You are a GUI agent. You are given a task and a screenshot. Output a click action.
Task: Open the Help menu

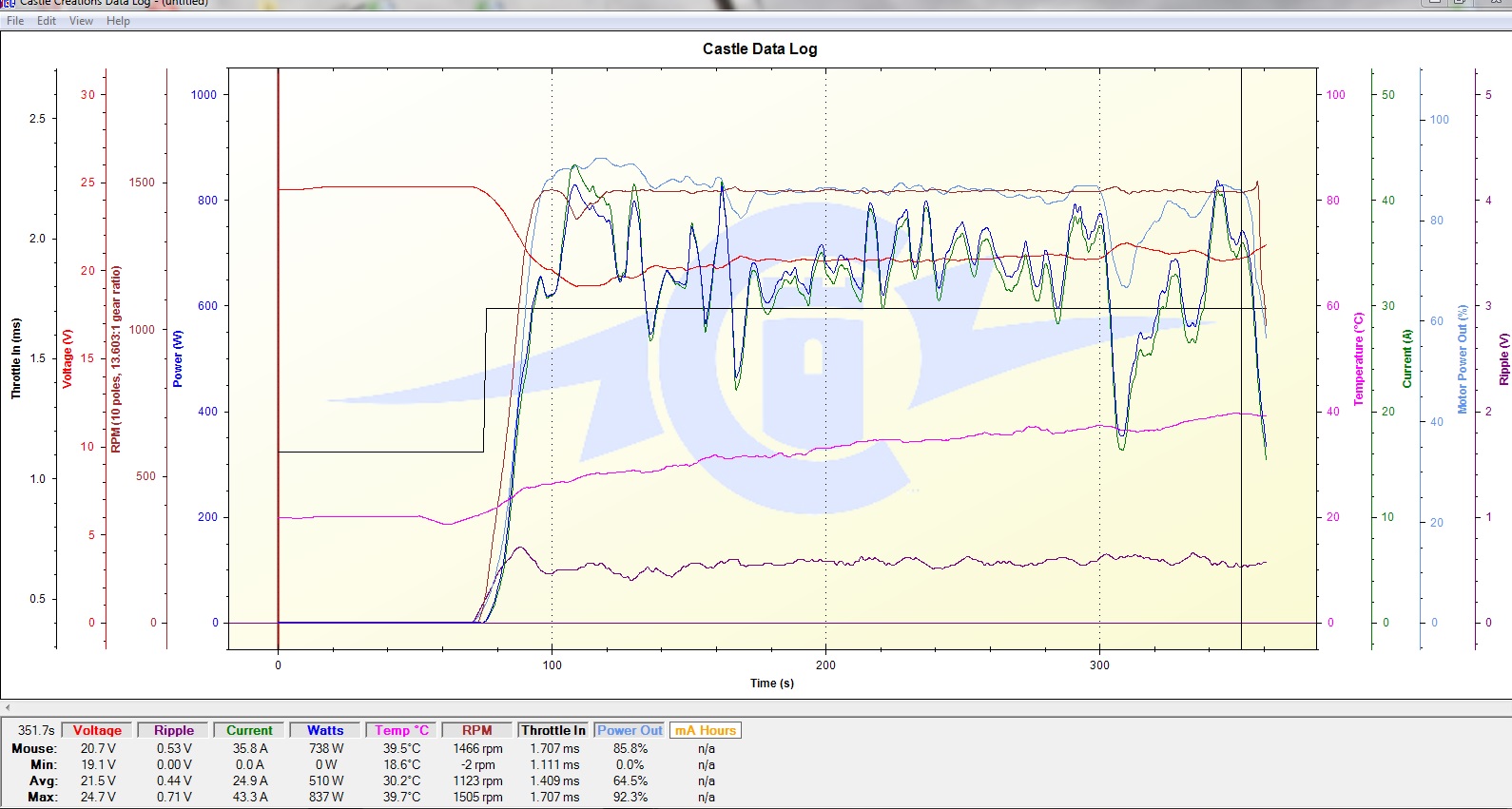(118, 21)
